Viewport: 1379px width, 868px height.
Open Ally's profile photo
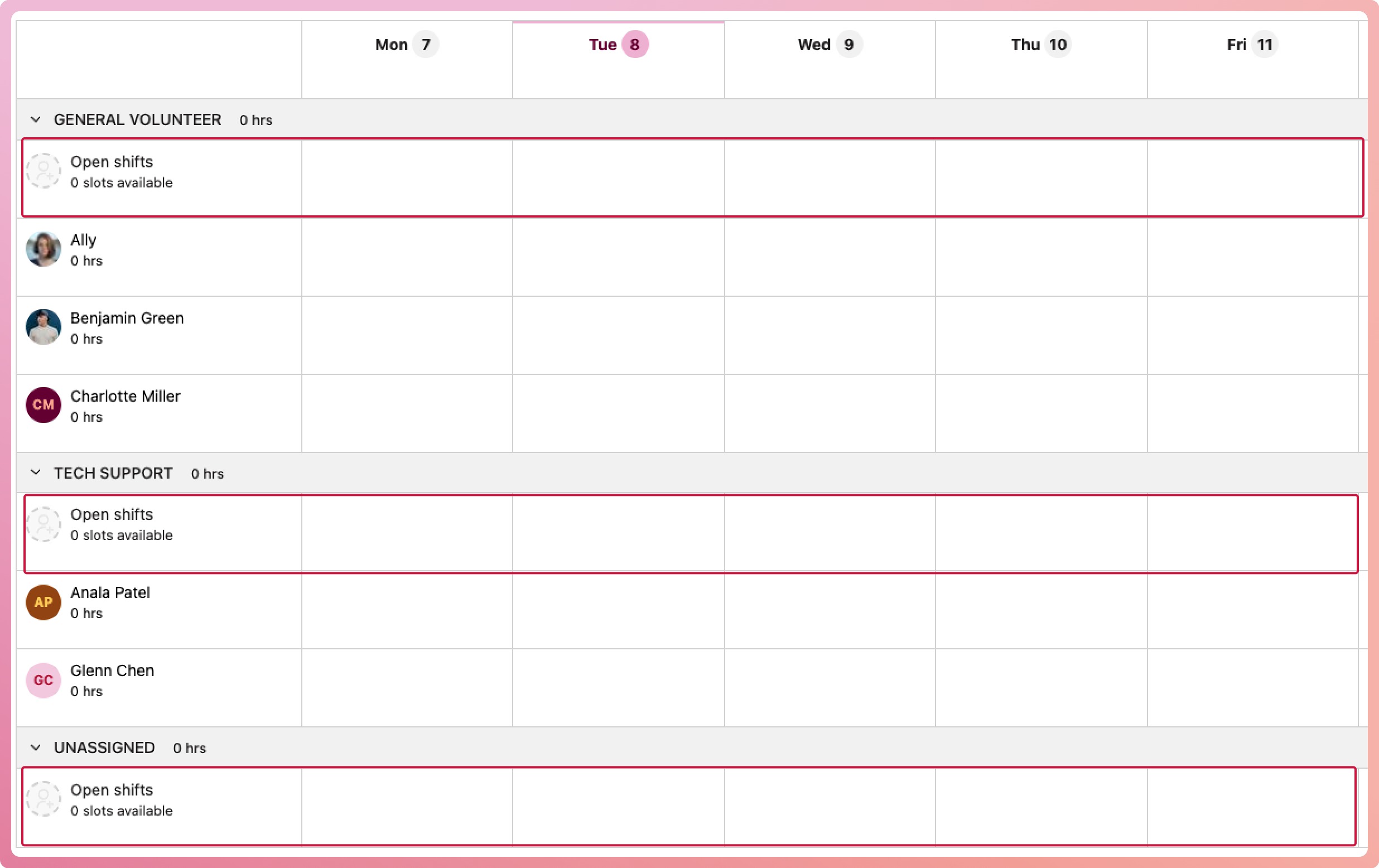click(x=44, y=249)
